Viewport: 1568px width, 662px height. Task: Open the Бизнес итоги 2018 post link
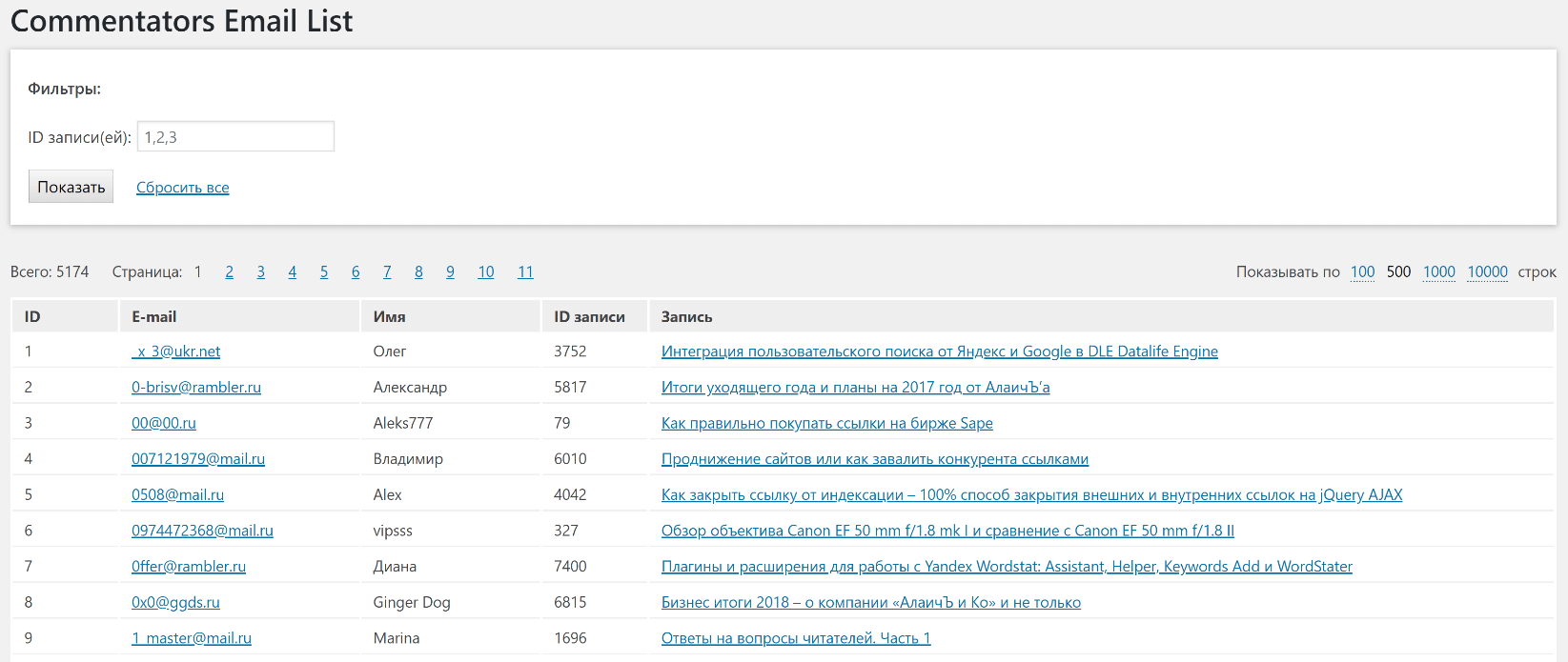pos(870,603)
